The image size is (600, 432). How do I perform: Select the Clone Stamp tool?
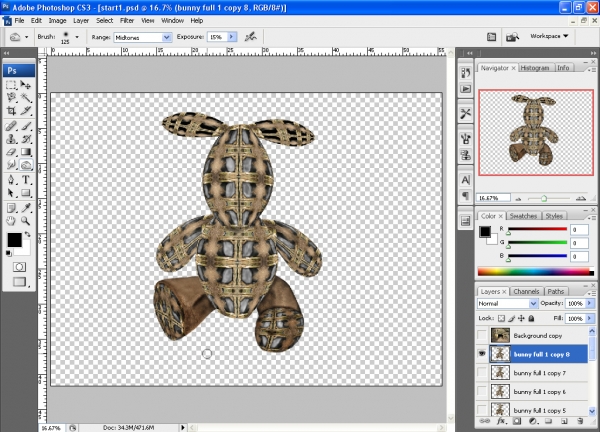coord(11,139)
